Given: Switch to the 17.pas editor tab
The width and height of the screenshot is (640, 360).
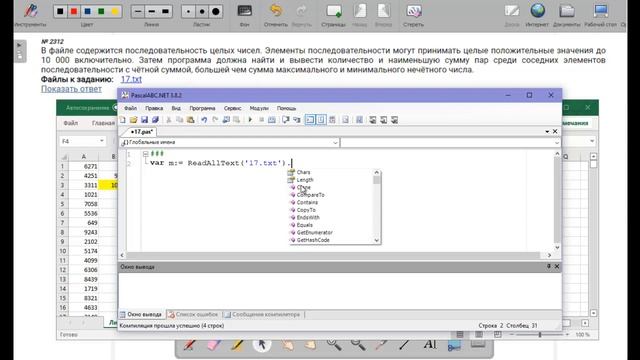Looking at the screenshot, I should click(142, 131).
